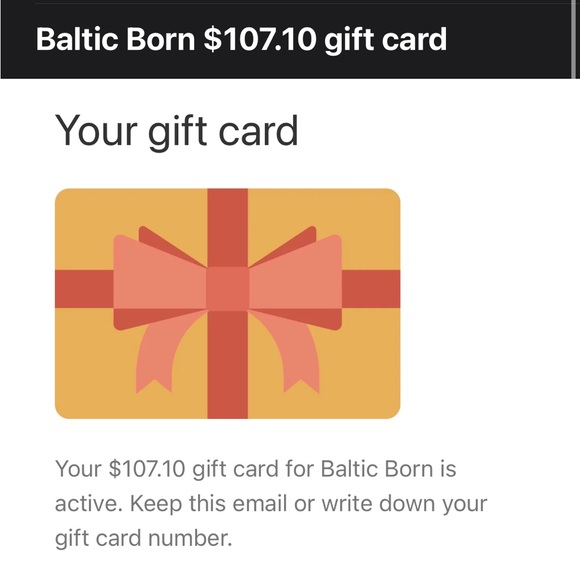
Task: Click "Baltic Born" in the body paragraph
Action: (x=377, y=469)
